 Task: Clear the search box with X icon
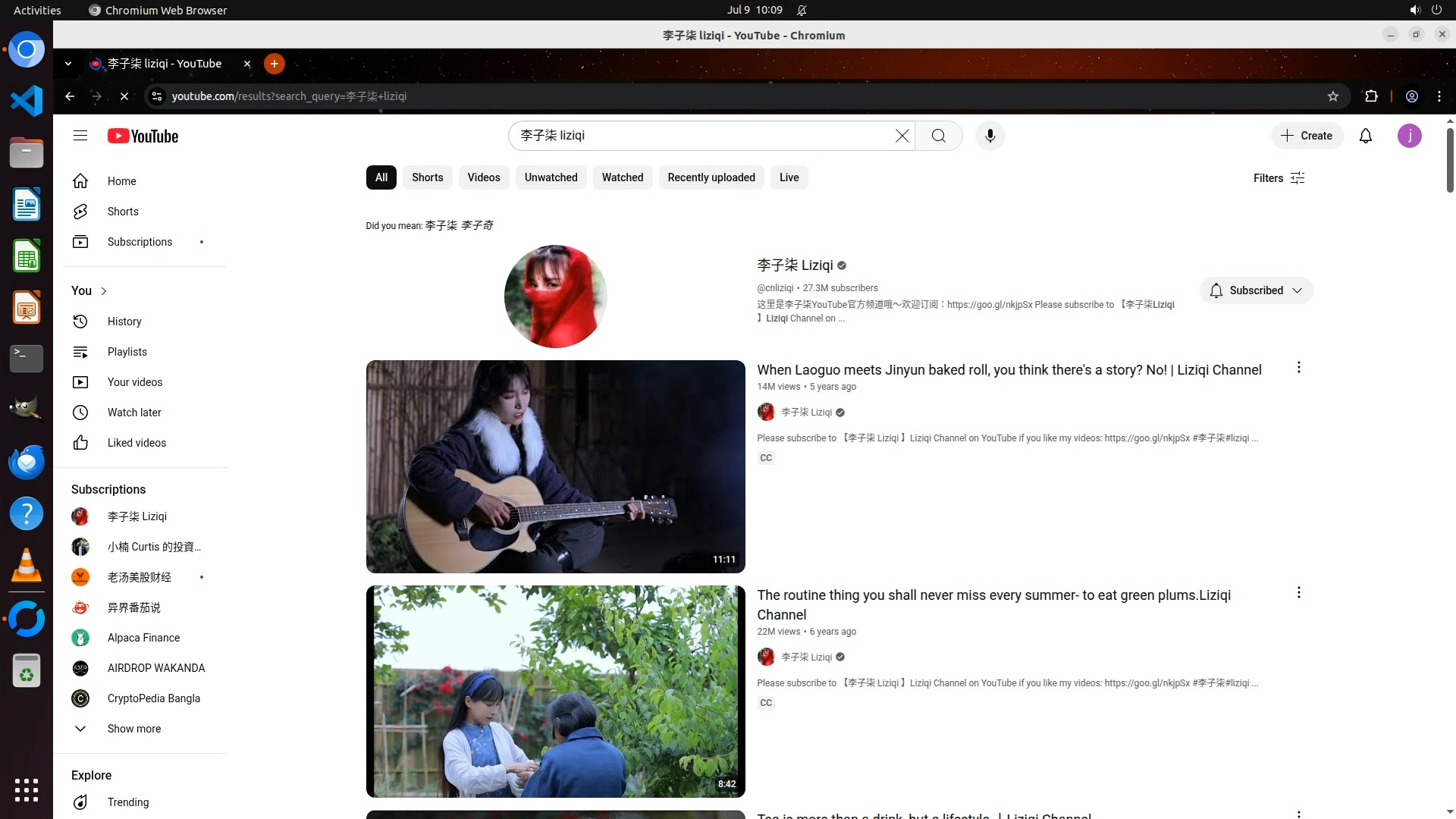902,136
